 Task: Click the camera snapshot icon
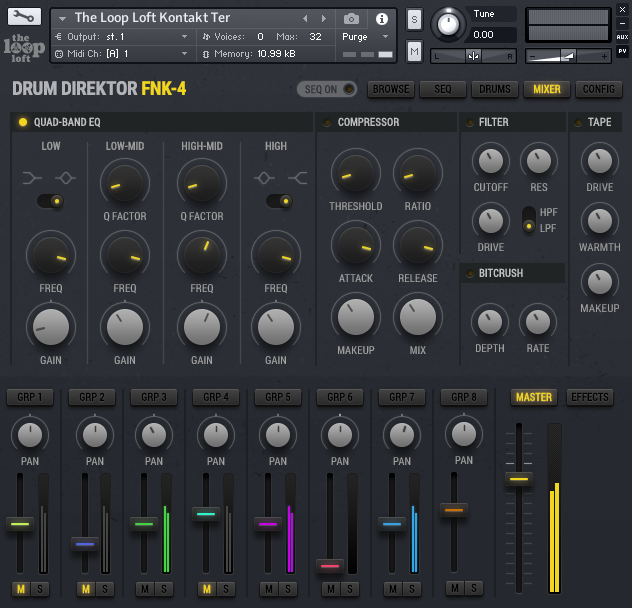pyautogui.click(x=351, y=18)
